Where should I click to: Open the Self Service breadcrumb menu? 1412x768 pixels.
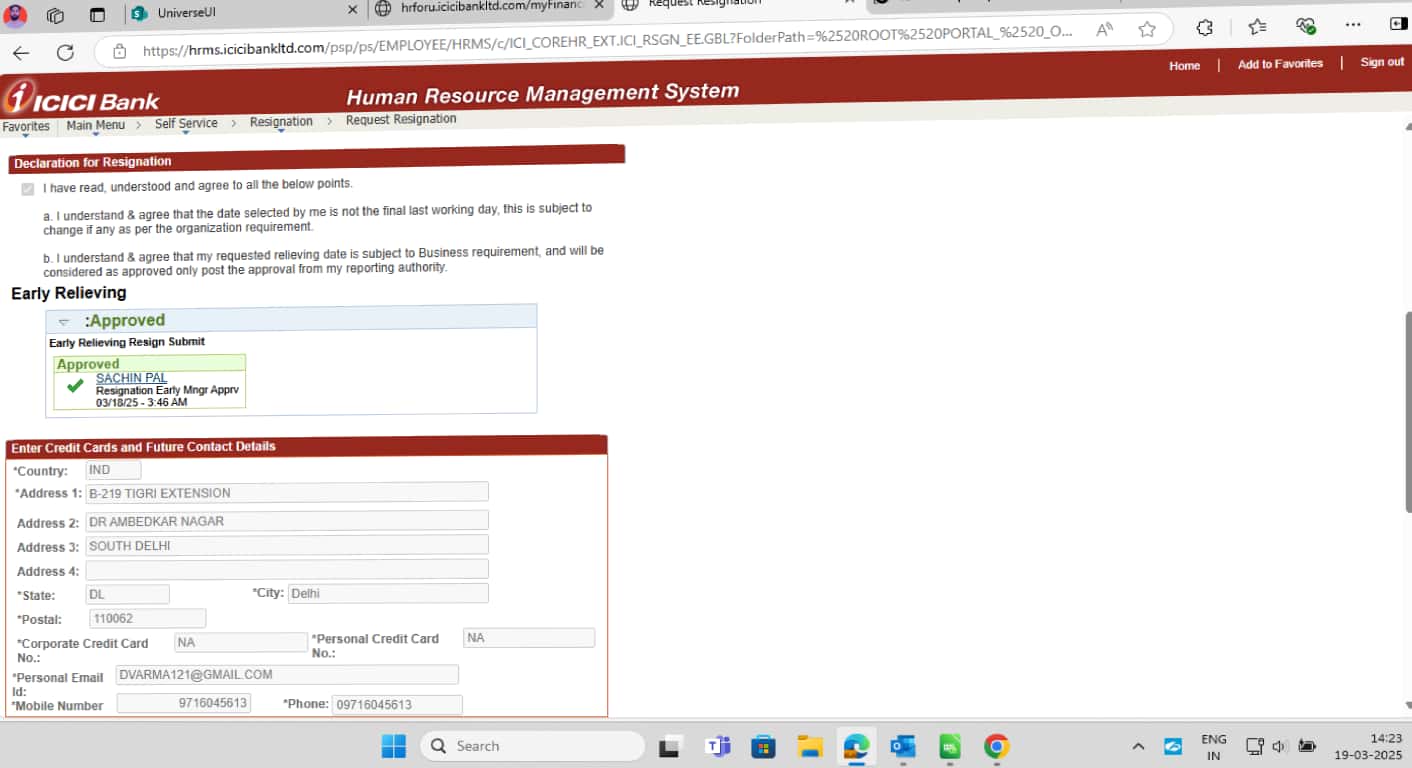(186, 123)
